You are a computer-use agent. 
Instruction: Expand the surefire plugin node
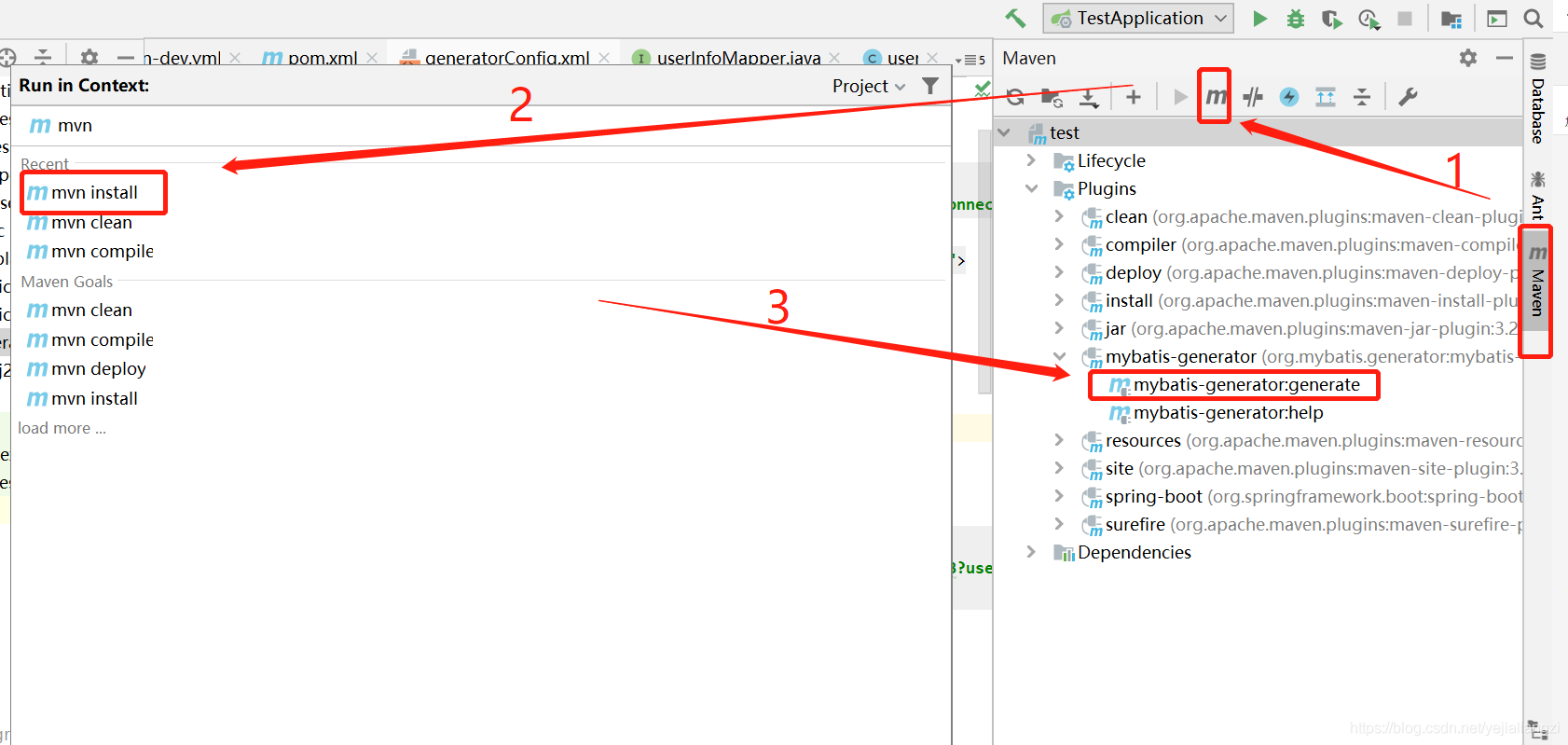click(1059, 524)
